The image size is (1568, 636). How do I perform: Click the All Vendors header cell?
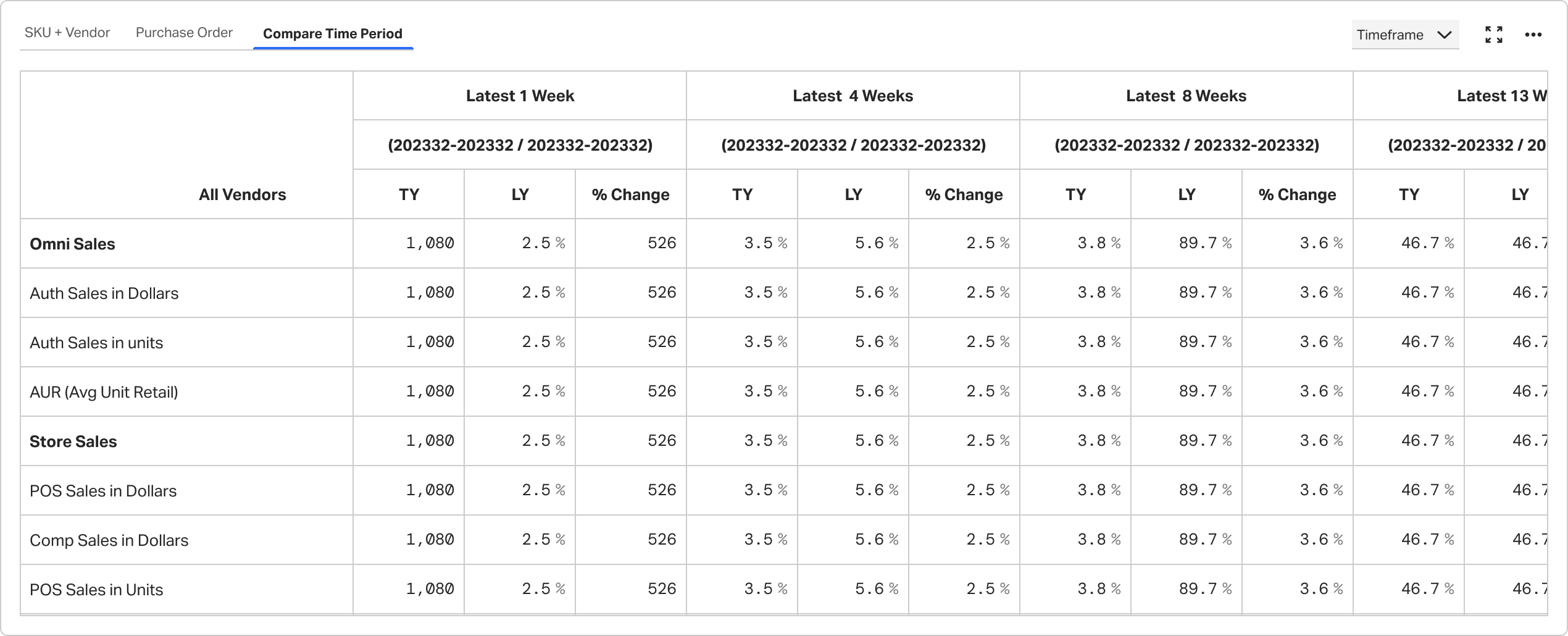click(186, 145)
